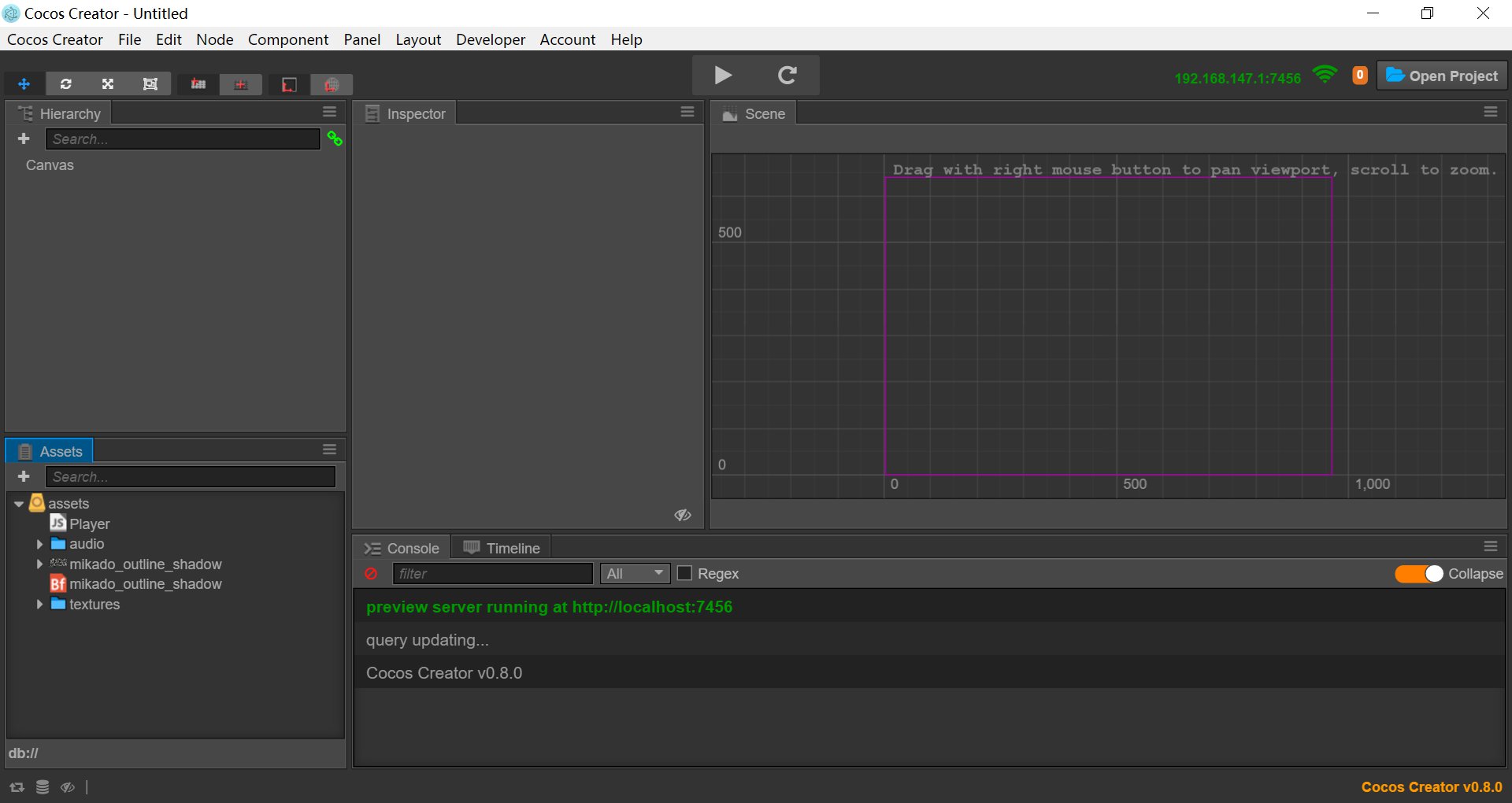Select the Scale tool in the toolbar
The width and height of the screenshot is (1512, 803).
click(x=107, y=83)
